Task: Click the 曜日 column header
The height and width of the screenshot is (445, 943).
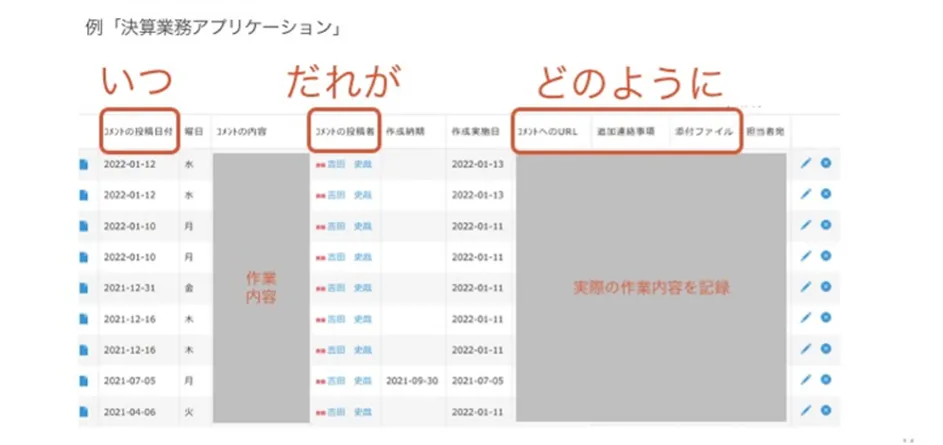Action: click(x=192, y=131)
